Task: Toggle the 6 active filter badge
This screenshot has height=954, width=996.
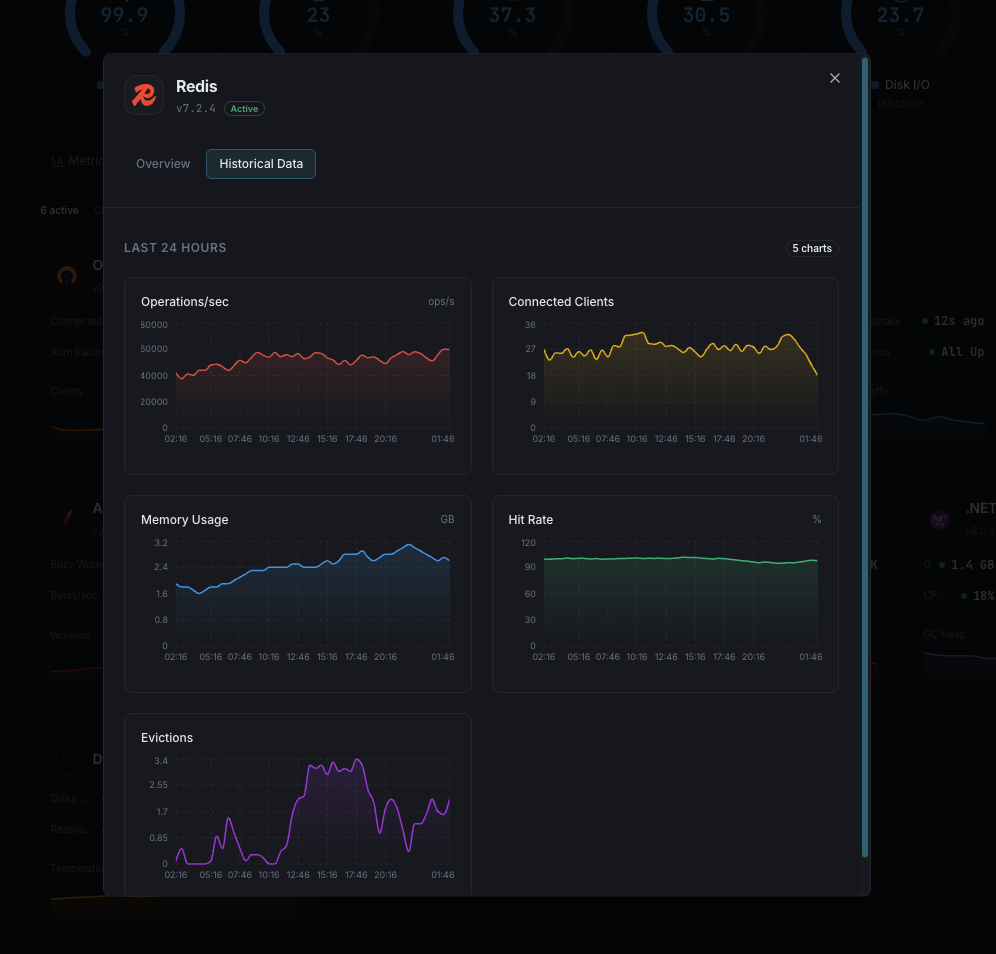Action: 59,210
